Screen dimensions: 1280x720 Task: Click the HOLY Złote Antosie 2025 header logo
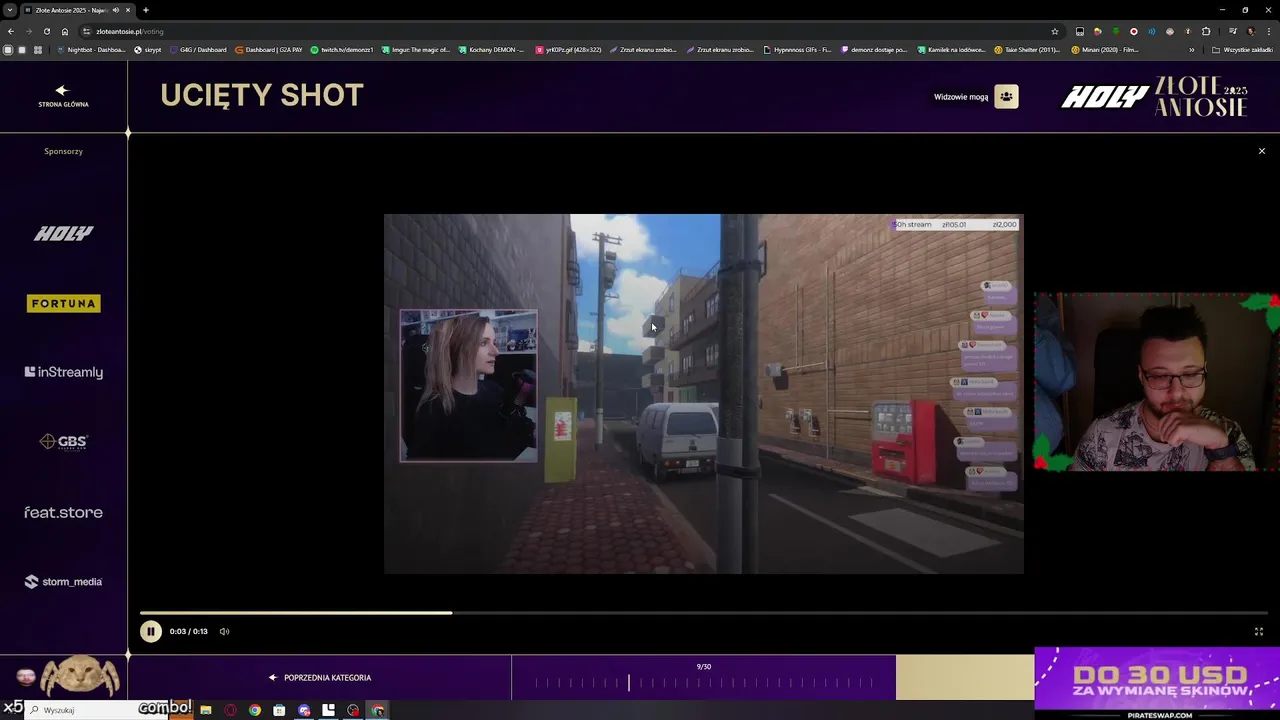coord(1155,97)
